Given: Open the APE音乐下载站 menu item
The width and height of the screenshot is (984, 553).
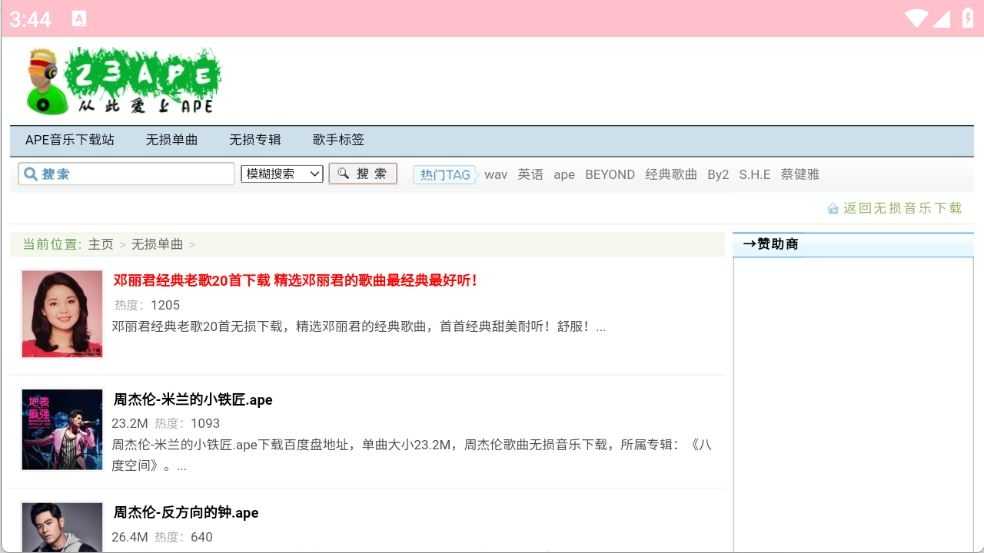Looking at the screenshot, I should pos(70,140).
